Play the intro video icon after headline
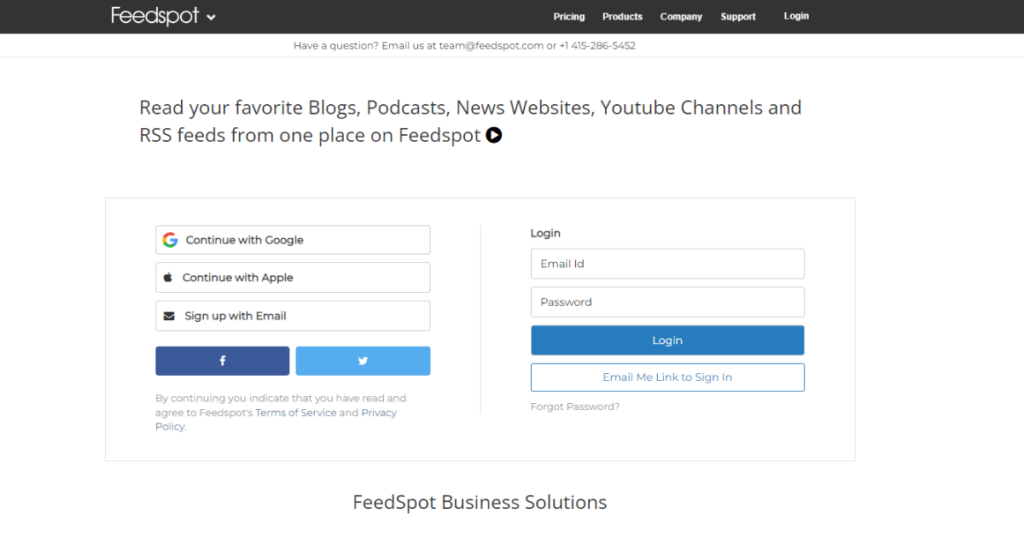Screen dimensions: 1024x538 [x=494, y=135]
